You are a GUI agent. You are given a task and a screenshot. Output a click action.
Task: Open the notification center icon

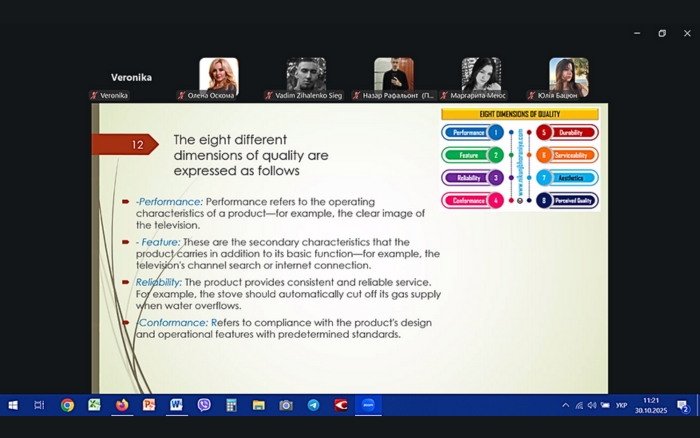coord(683,405)
